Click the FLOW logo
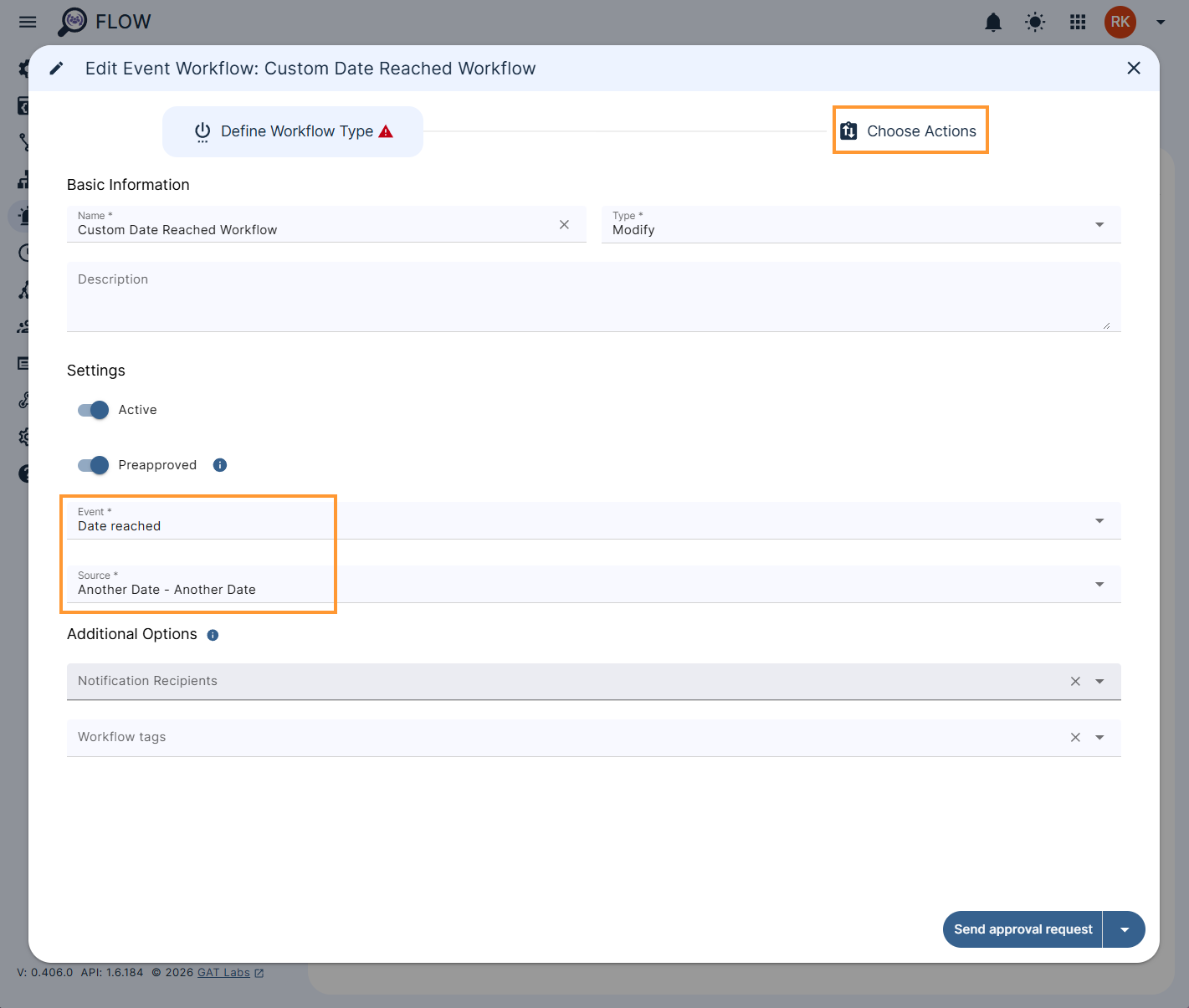The width and height of the screenshot is (1189, 1008). tap(104, 22)
